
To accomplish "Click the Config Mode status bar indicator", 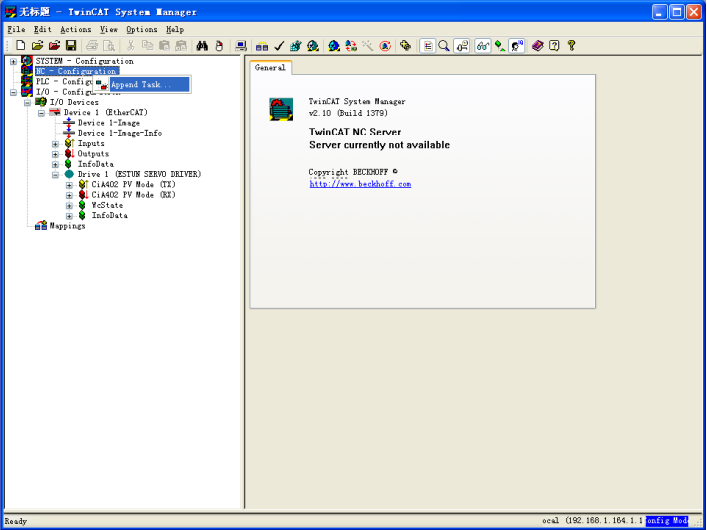I will pyautogui.click(x=667, y=521).
